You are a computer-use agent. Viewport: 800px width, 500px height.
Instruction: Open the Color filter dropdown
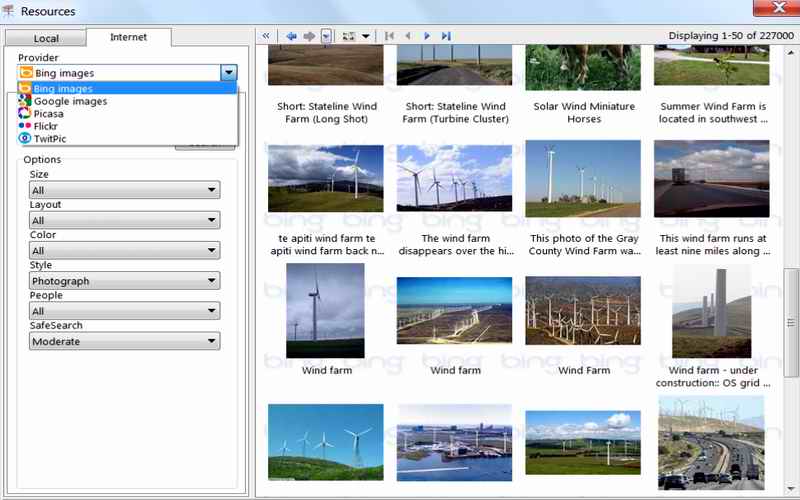point(124,251)
